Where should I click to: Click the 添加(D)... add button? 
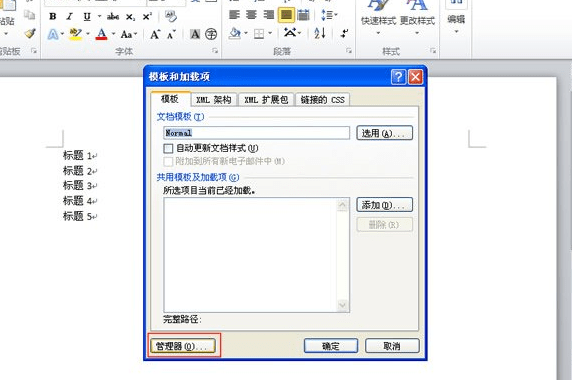coord(384,205)
